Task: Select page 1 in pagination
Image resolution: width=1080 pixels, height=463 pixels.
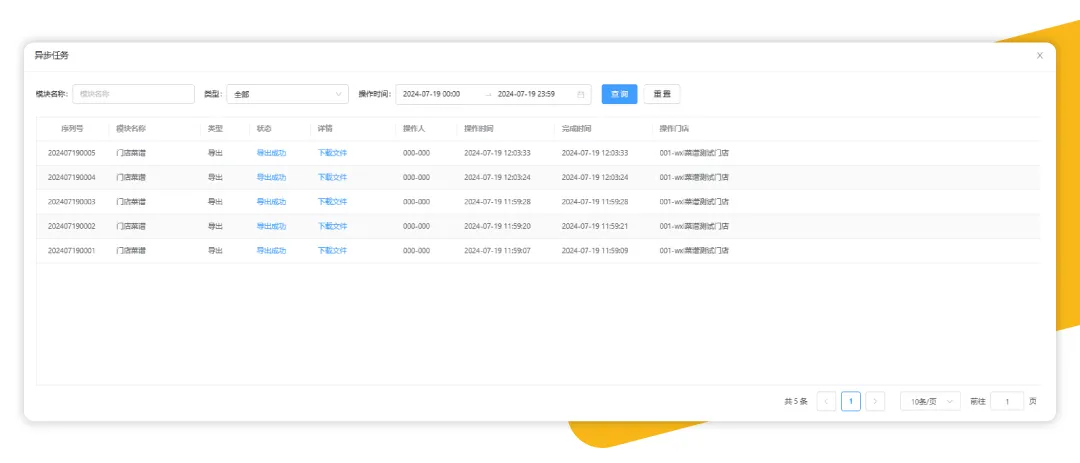Action: point(851,401)
